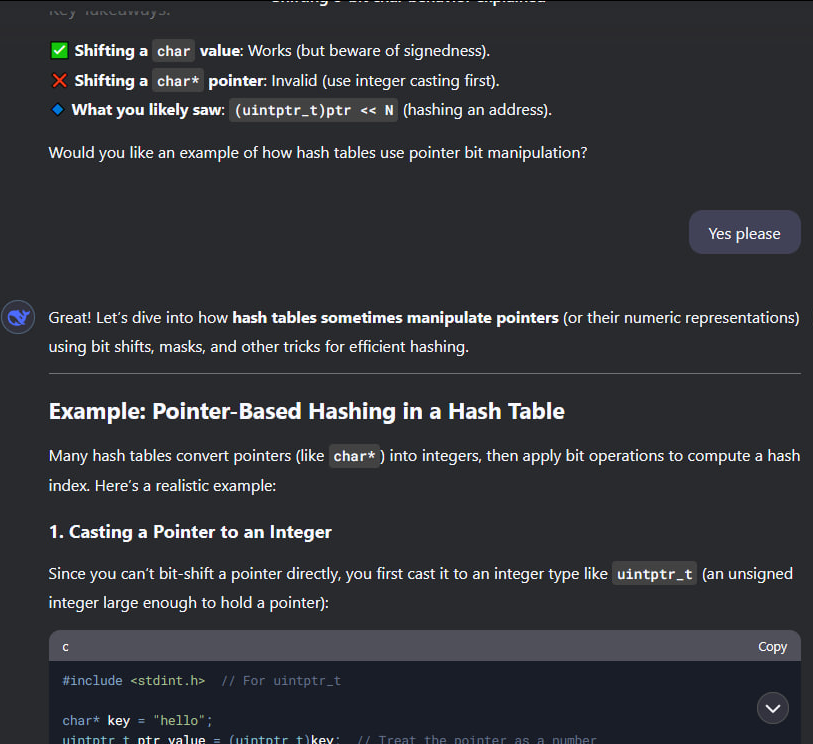813x744 pixels.
Task: Click the "1. Casting a Pointer to an Integer" subheading
Action: click(x=190, y=532)
